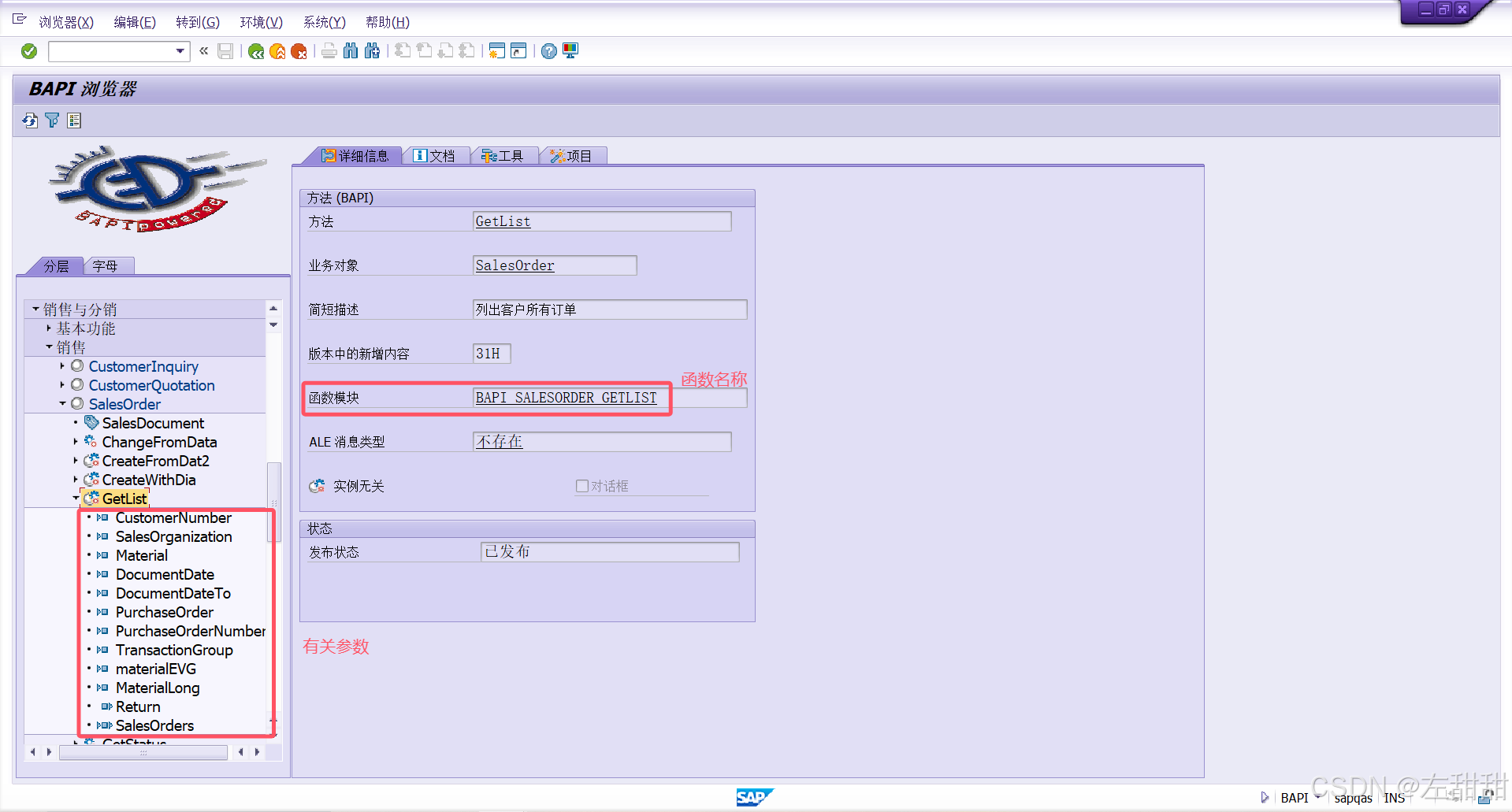The width and height of the screenshot is (1512, 812).
Task: Click the tree's horizontal scrollbar track
Action: point(143,752)
